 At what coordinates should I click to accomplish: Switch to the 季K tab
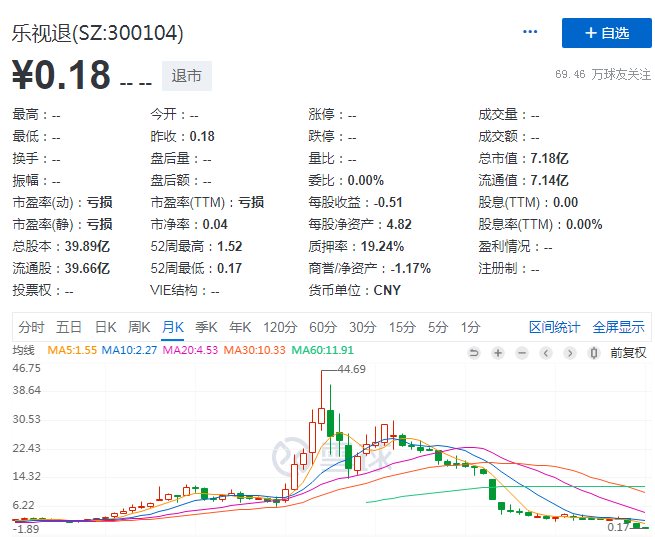206,327
